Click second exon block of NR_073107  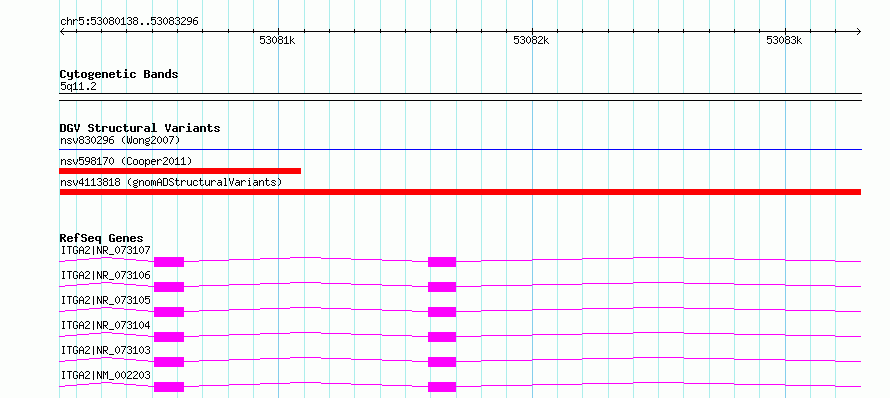pos(442,262)
